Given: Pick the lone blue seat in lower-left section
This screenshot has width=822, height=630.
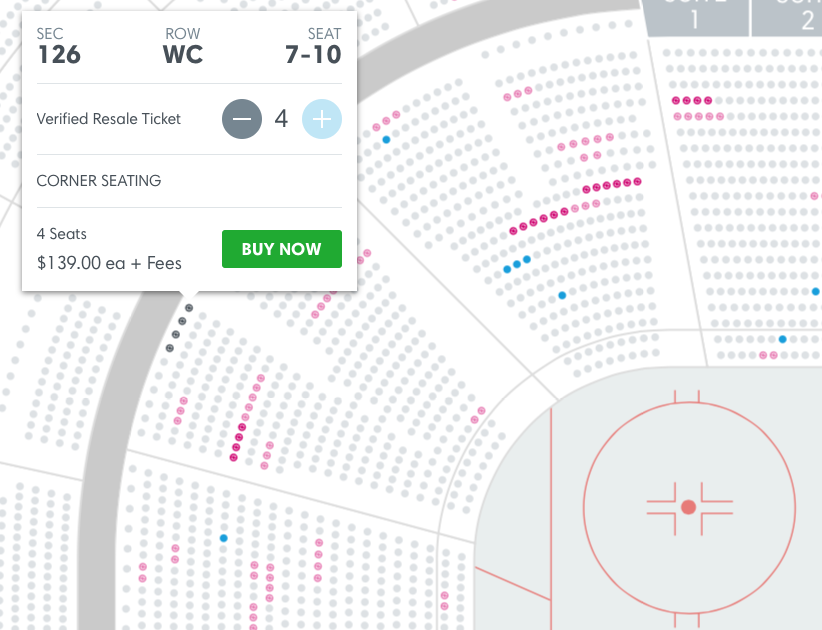Looking at the screenshot, I should point(223,538).
